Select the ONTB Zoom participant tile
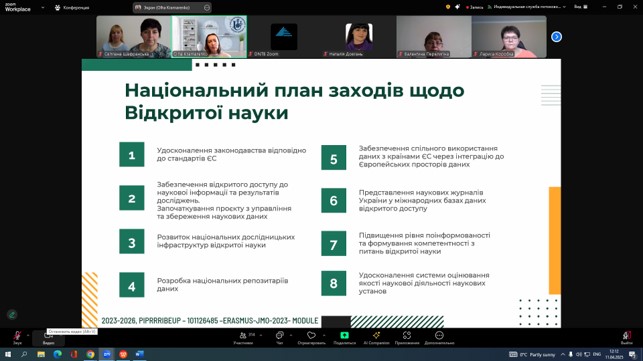Image resolution: width=643 pixels, height=361 pixels. click(284, 37)
